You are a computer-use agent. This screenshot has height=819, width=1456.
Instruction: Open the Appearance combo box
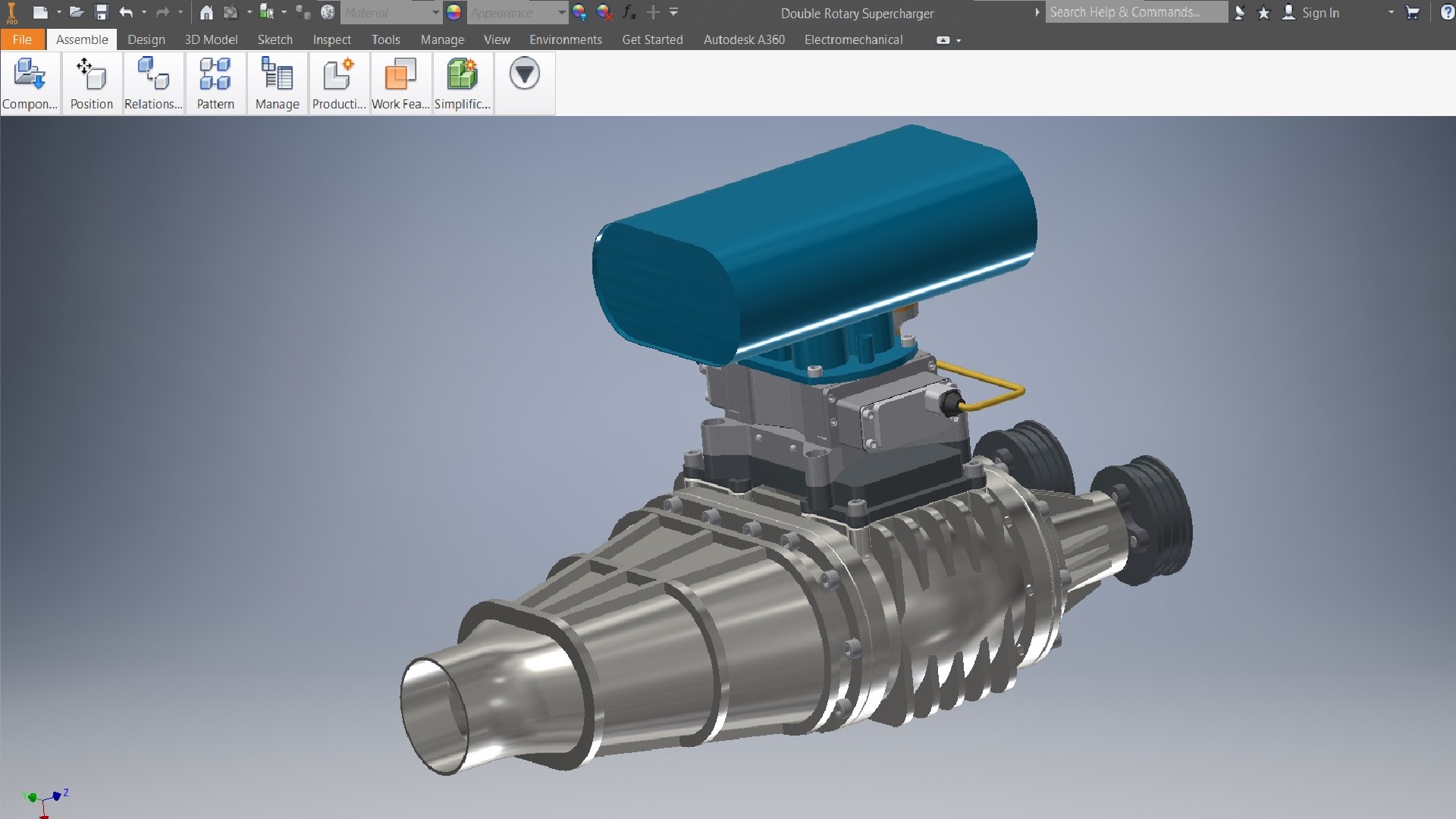tap(516, 12)
